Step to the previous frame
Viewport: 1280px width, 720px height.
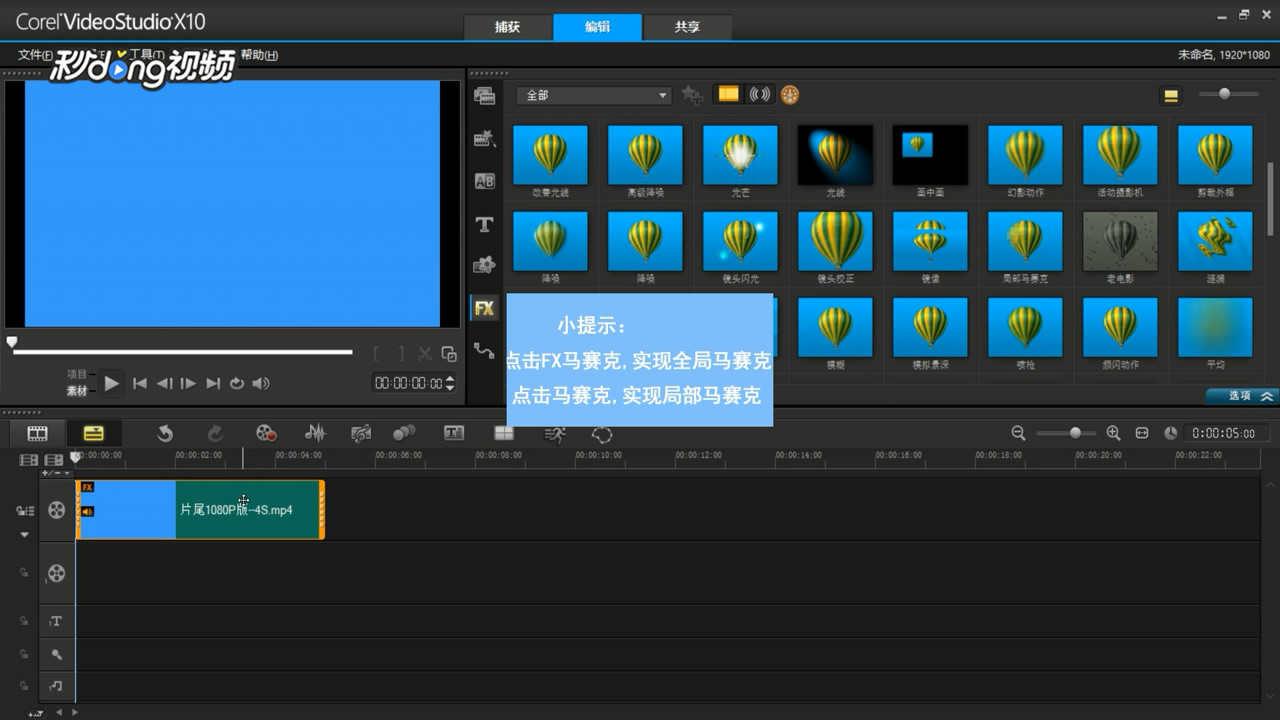164,383
